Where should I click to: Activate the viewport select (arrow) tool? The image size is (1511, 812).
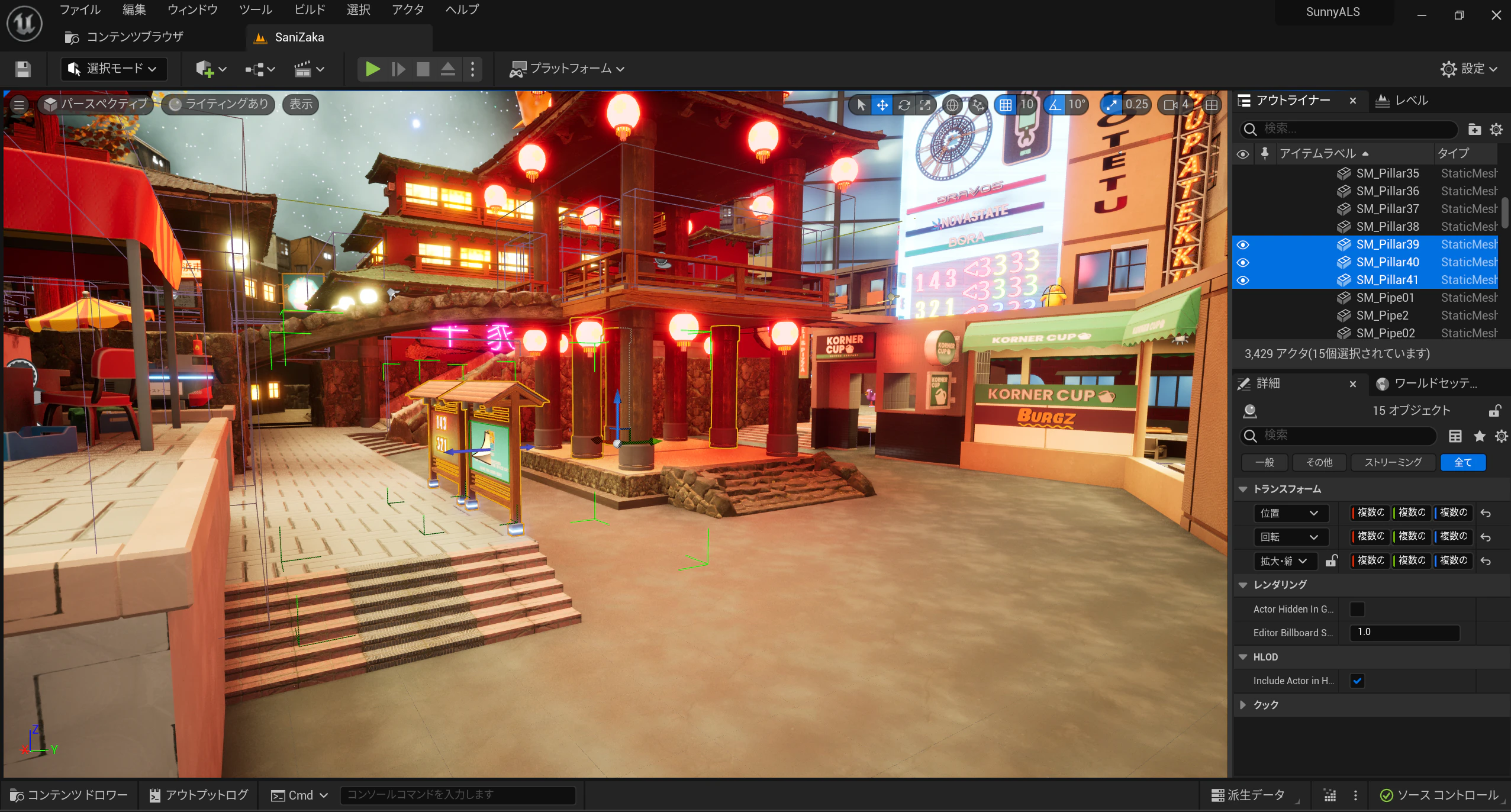(861, 105)
